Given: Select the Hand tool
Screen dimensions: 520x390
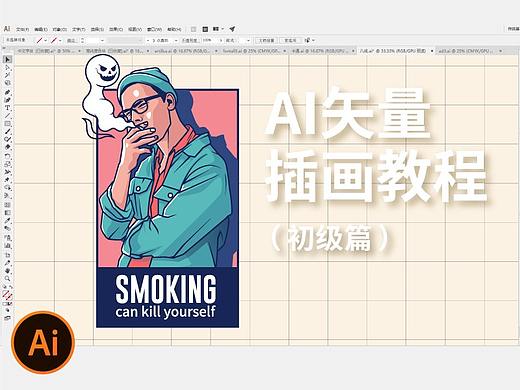Looking at the screenshot, I should click(7, 270).
